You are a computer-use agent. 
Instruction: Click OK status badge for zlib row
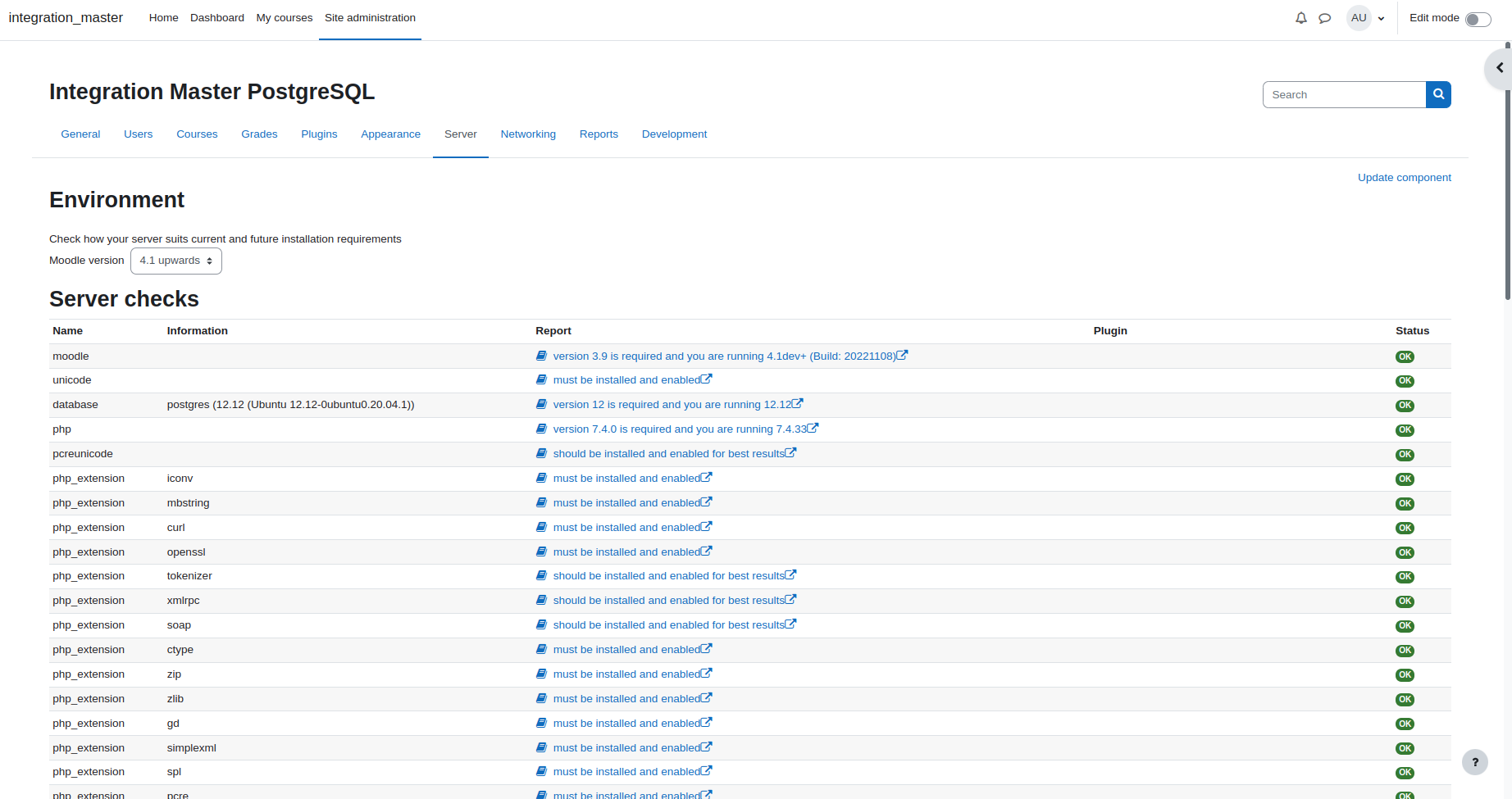pyautogui.click(x=1405, y=700)
